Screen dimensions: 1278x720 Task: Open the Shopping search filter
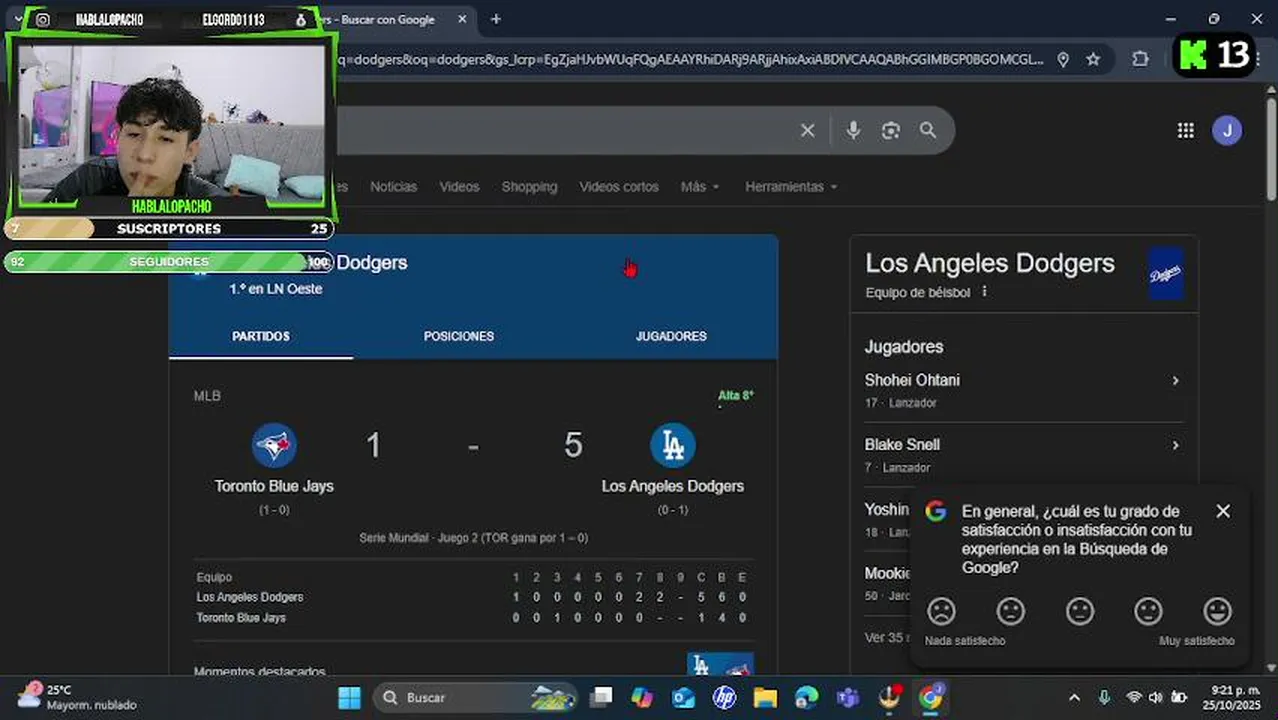point(529,187)
